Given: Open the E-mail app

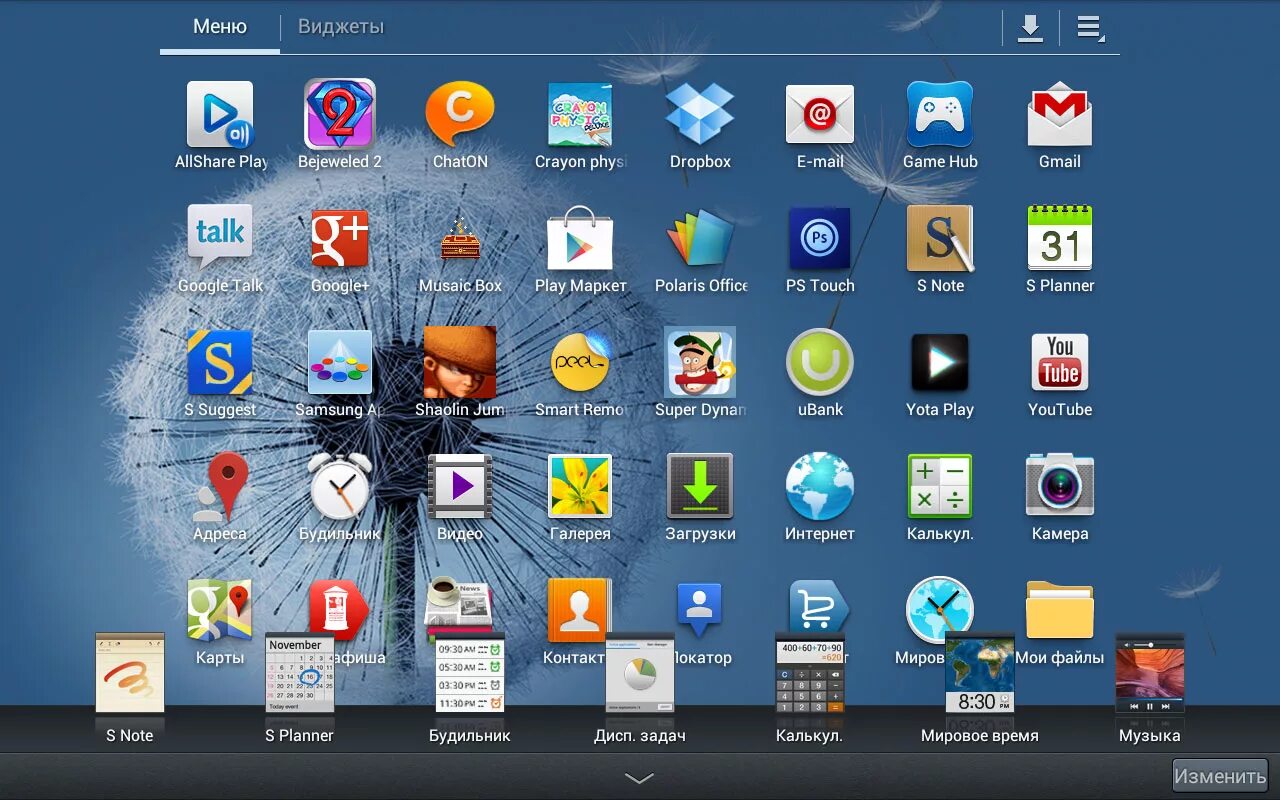Looking at the screenshot, I should pyautogui.click(x=820, y=114).
